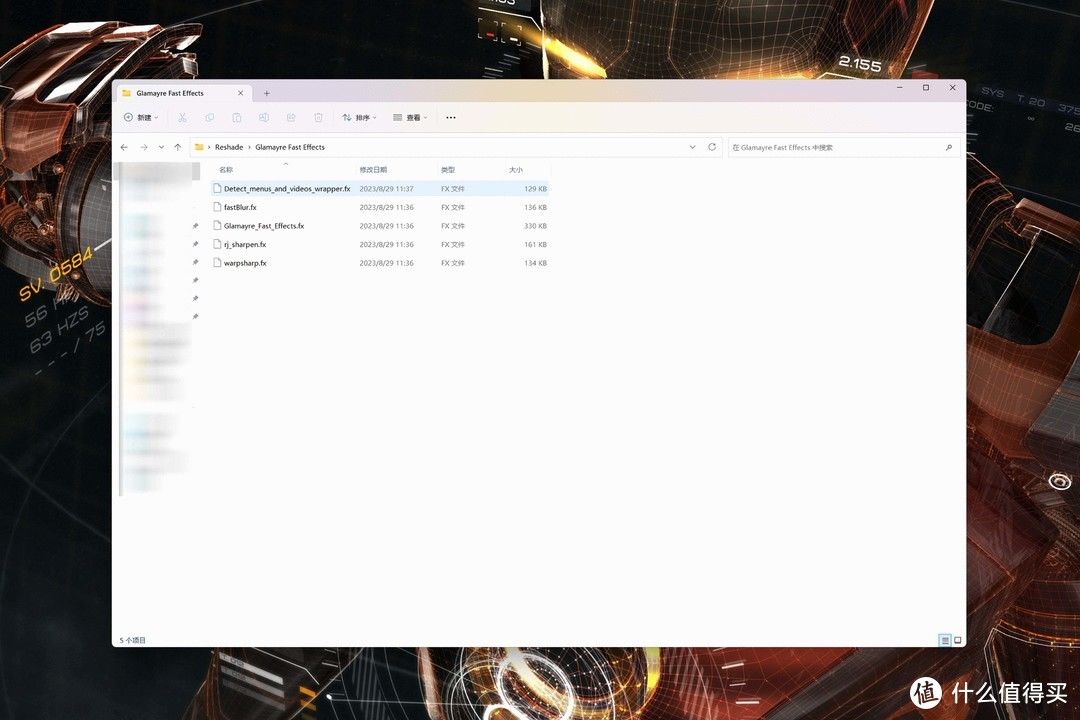The image size is (1080, 720).
Task: Select Detect_menus_and_videos_wrapper.fx file
Action: pyautogui.click(x=380, y=189)
